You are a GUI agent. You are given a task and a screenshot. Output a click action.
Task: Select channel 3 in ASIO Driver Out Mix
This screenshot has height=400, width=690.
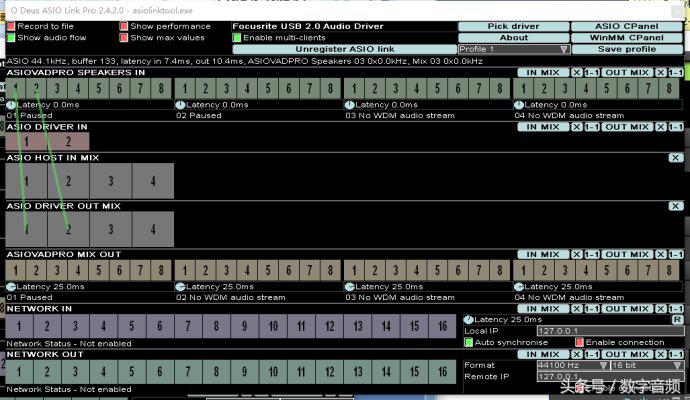coord(110,229)
